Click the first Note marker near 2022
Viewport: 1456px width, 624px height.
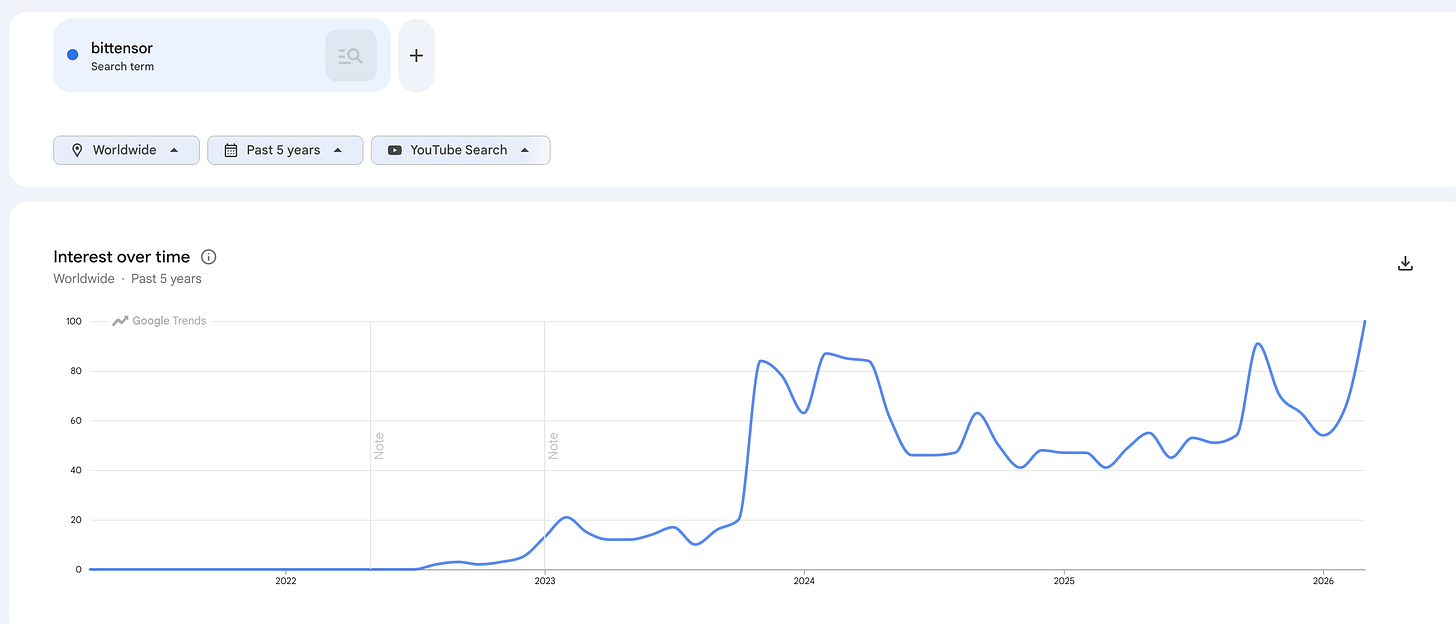[x=379, y=446]
